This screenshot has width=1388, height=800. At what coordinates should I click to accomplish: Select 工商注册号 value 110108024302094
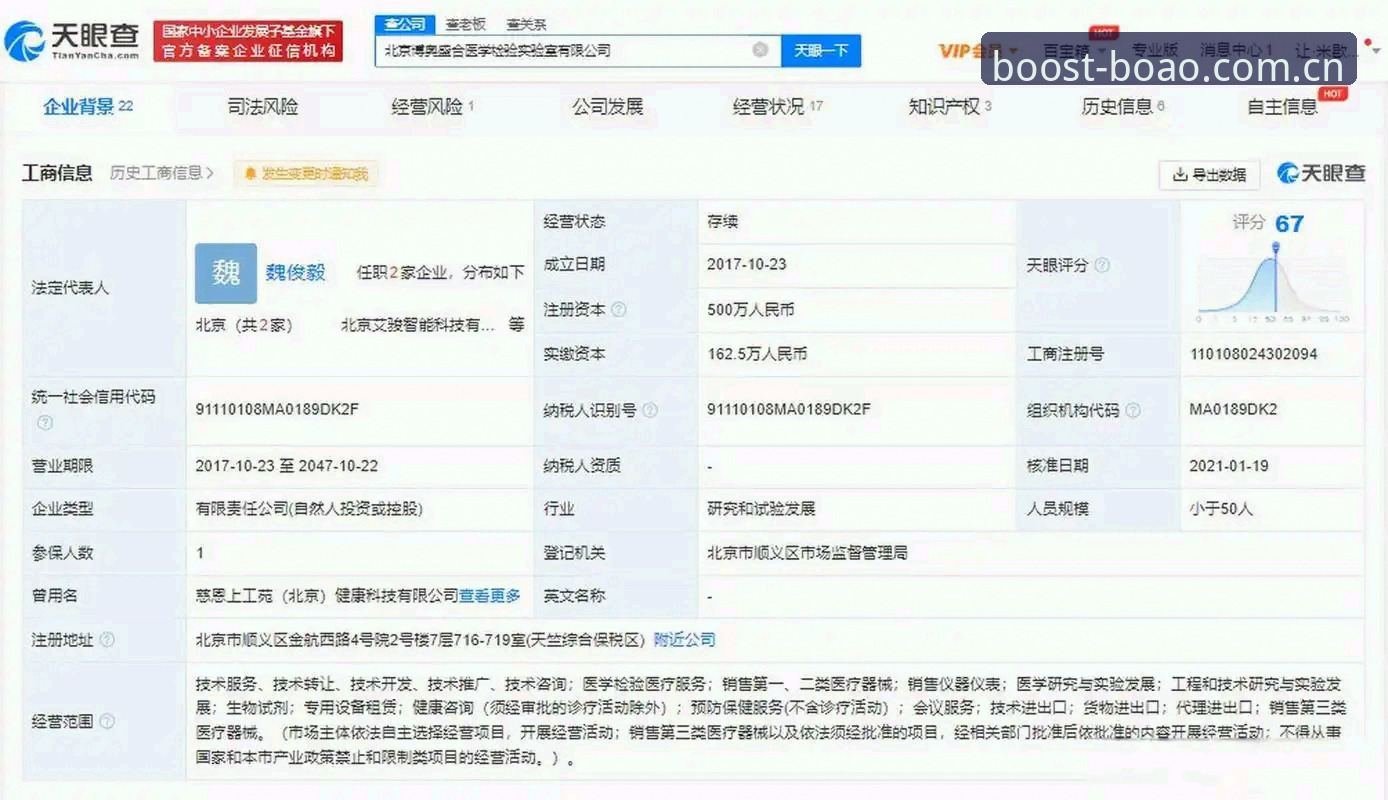point(1253,354)
